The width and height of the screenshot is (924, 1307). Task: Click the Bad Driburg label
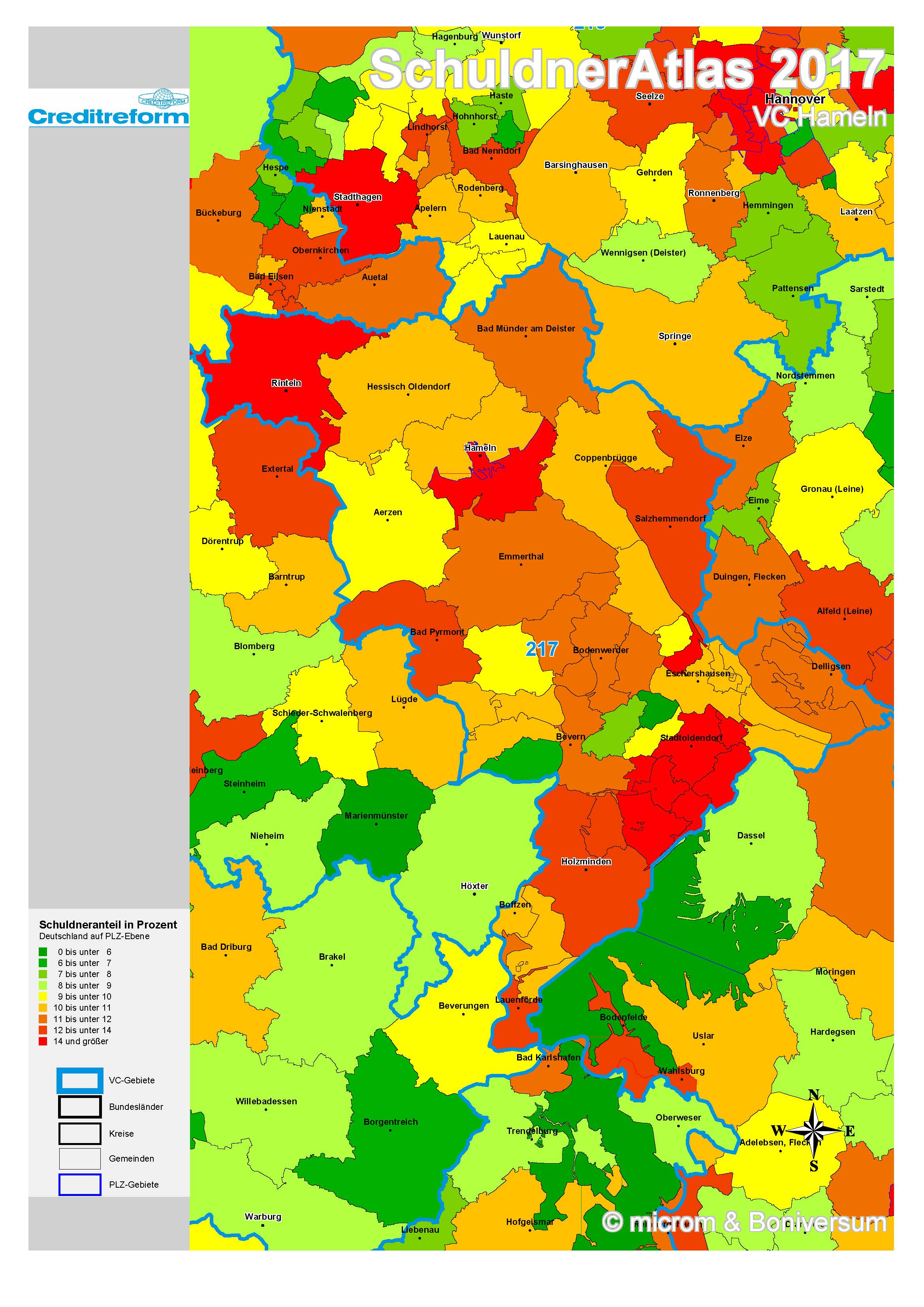[226, 947]
